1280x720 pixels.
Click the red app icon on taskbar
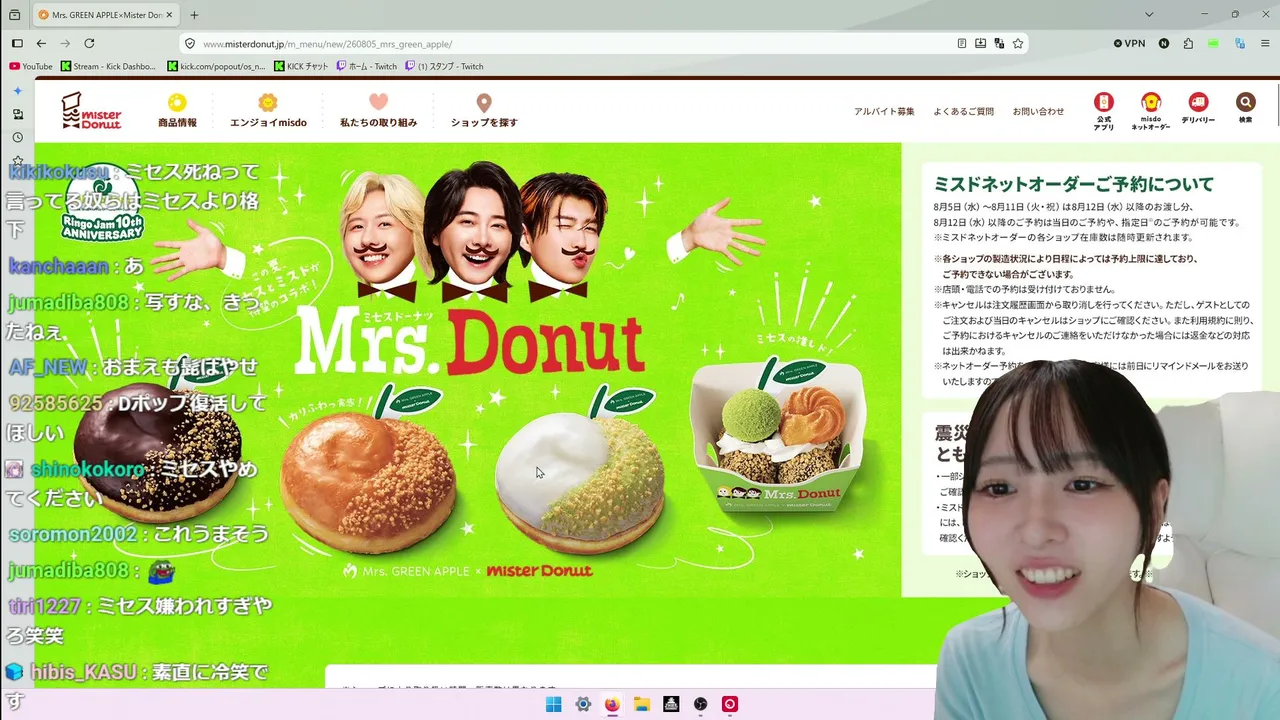[730, 704]
